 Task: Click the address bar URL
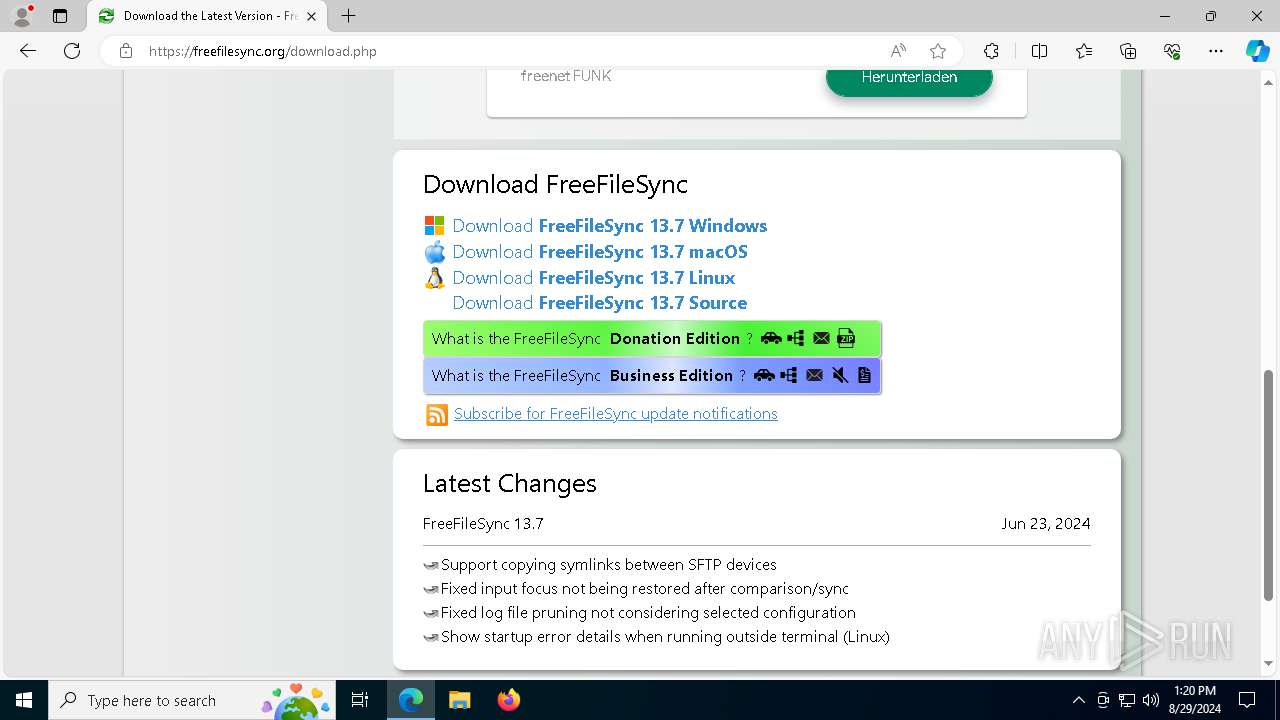tap(263, 51)
